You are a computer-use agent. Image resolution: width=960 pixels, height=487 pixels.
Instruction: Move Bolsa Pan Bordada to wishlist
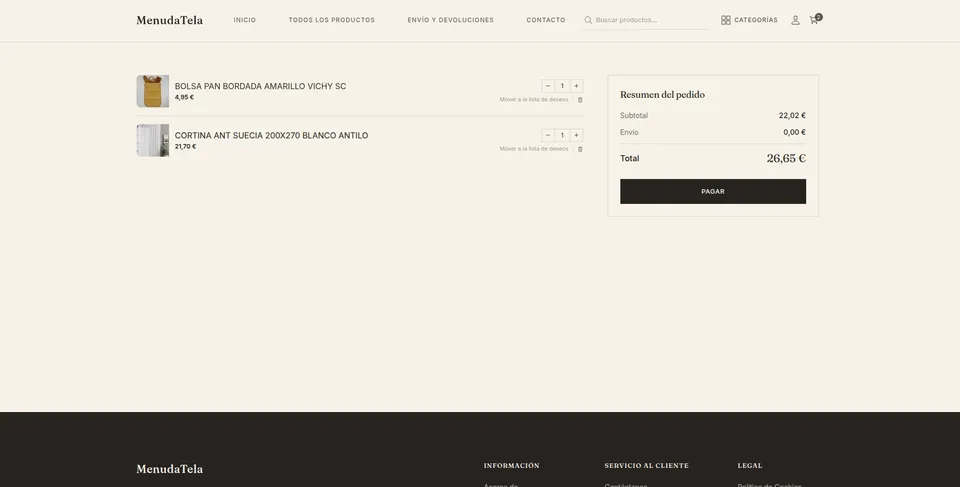(533, 100)
